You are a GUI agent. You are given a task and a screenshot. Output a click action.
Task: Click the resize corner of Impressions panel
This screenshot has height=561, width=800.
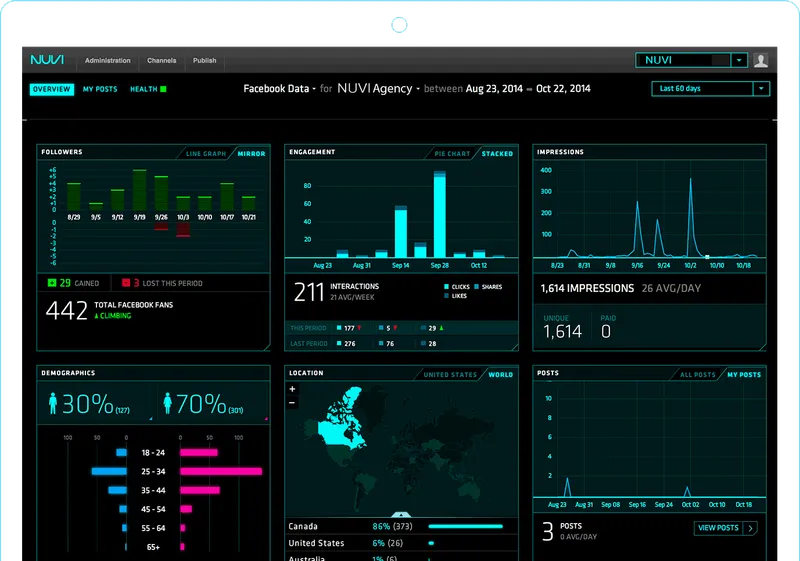point(763,347)
